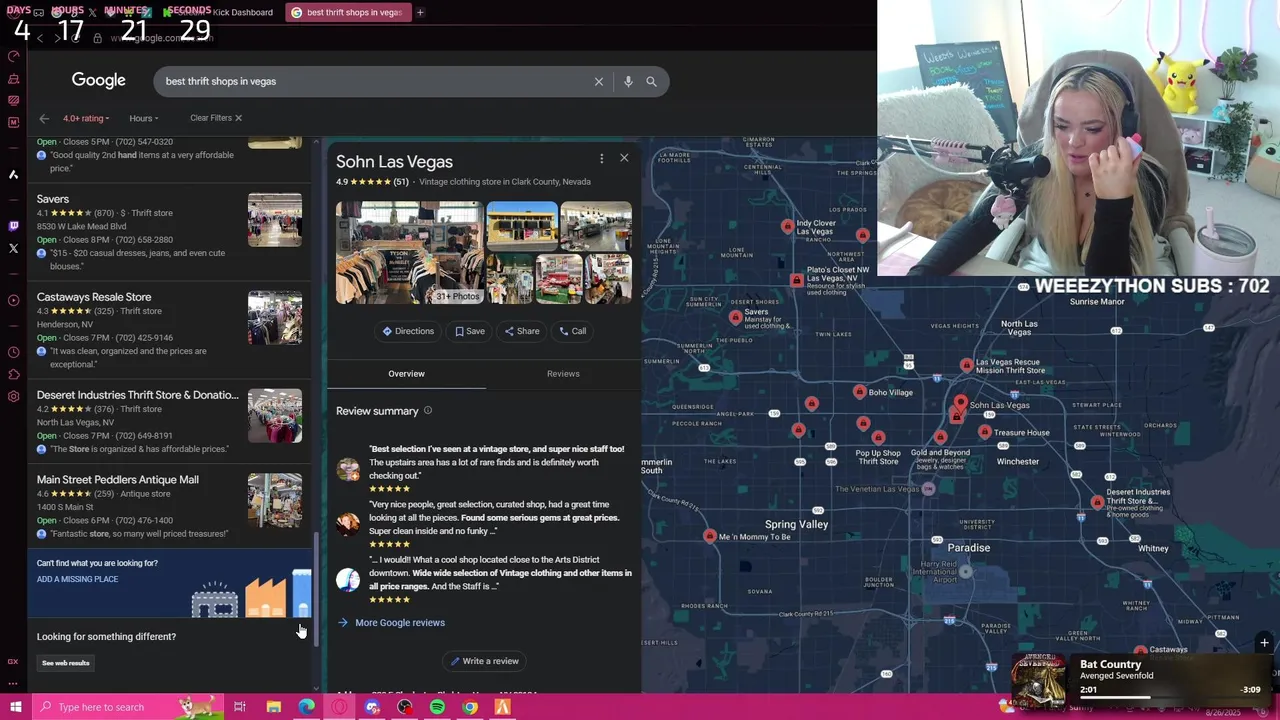
Task: Click the Windows Start button
Action: point(15,707)
